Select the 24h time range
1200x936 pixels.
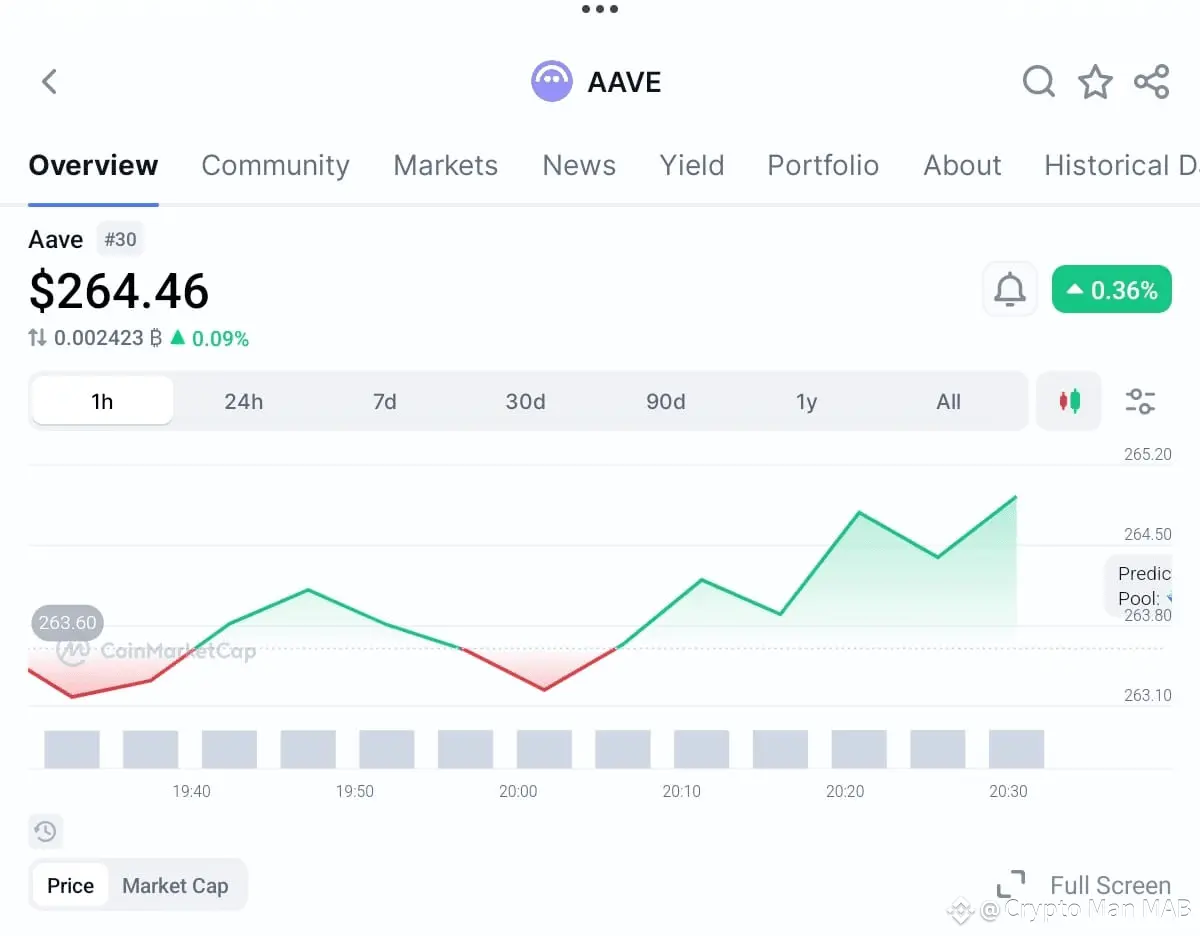[x=243, y=401]
